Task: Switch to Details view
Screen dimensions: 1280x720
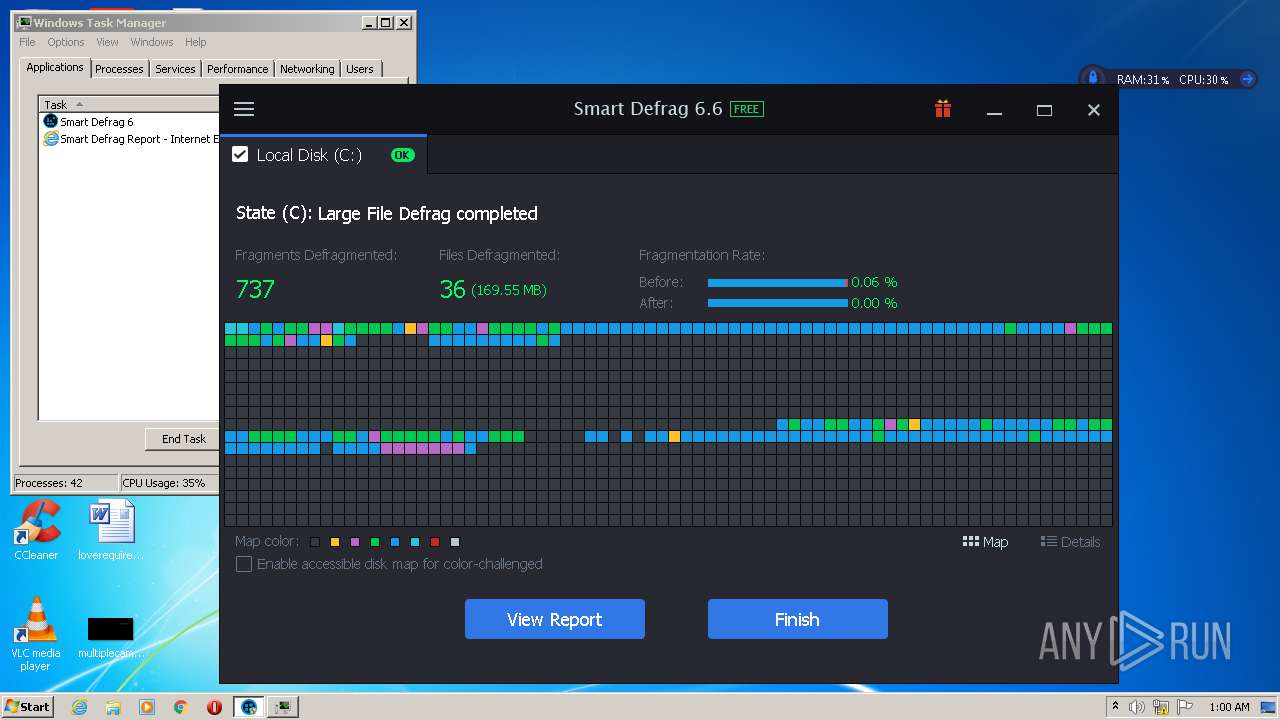Action: (x=1070, y=542)
